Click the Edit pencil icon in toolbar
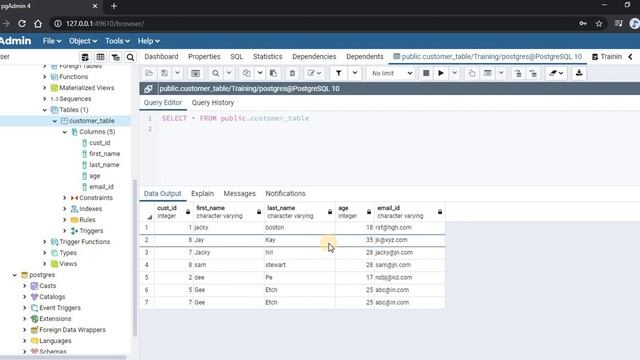The height and width of the screenshot is (360, 640). 314,73
